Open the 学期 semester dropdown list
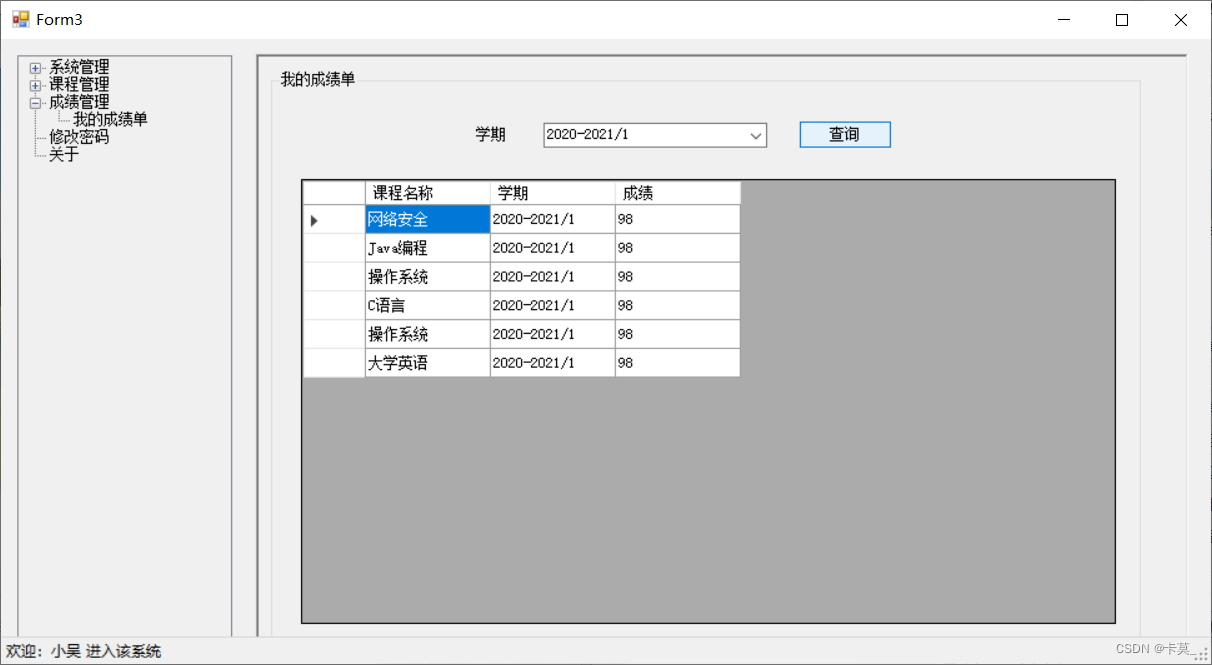Screen dimensions: 1212x665 coord(757,134)
